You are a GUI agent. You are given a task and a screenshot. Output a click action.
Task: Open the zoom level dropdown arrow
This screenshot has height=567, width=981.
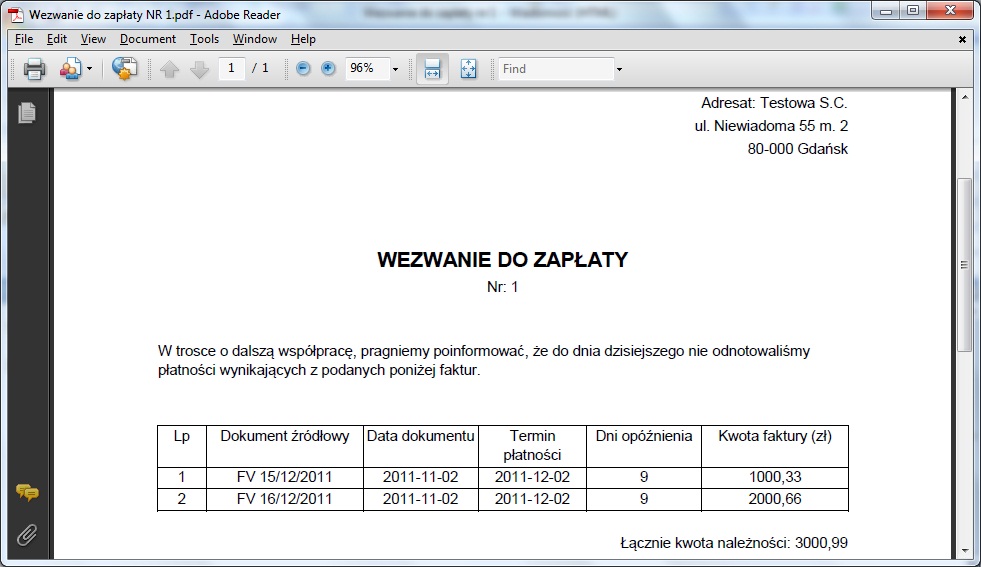click(395, 69)
